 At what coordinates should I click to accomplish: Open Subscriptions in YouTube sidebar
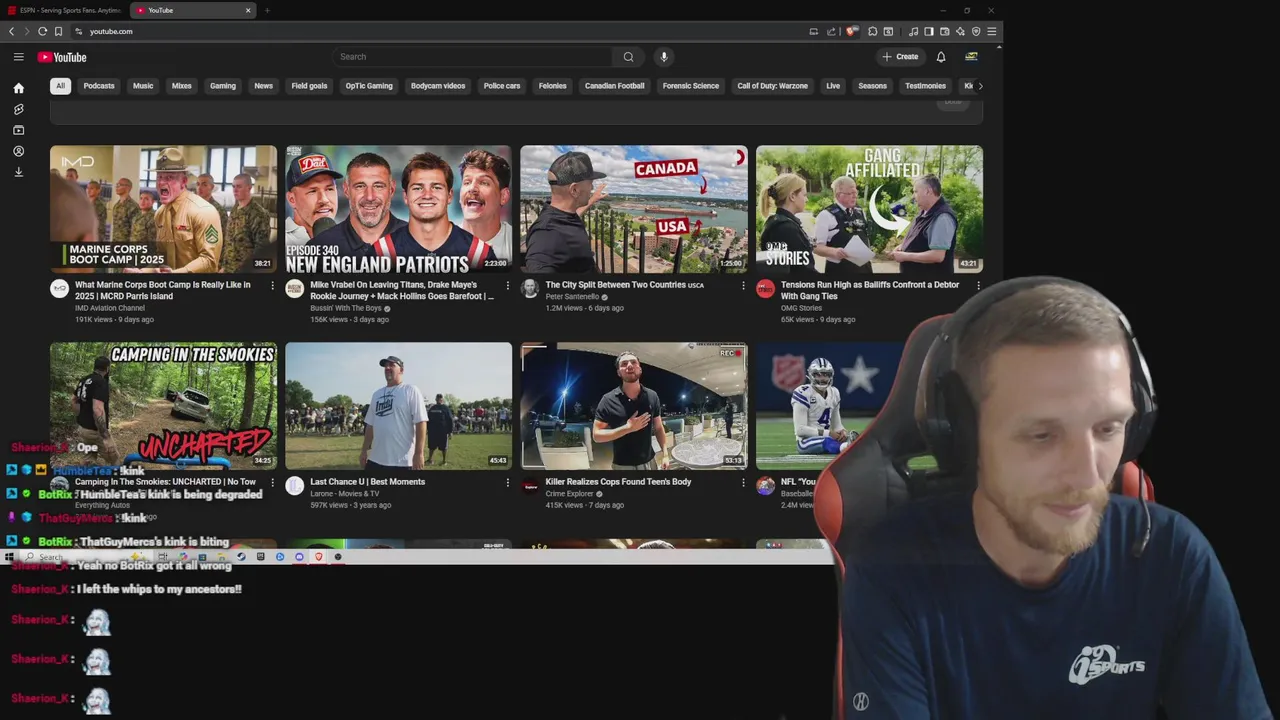18,130
